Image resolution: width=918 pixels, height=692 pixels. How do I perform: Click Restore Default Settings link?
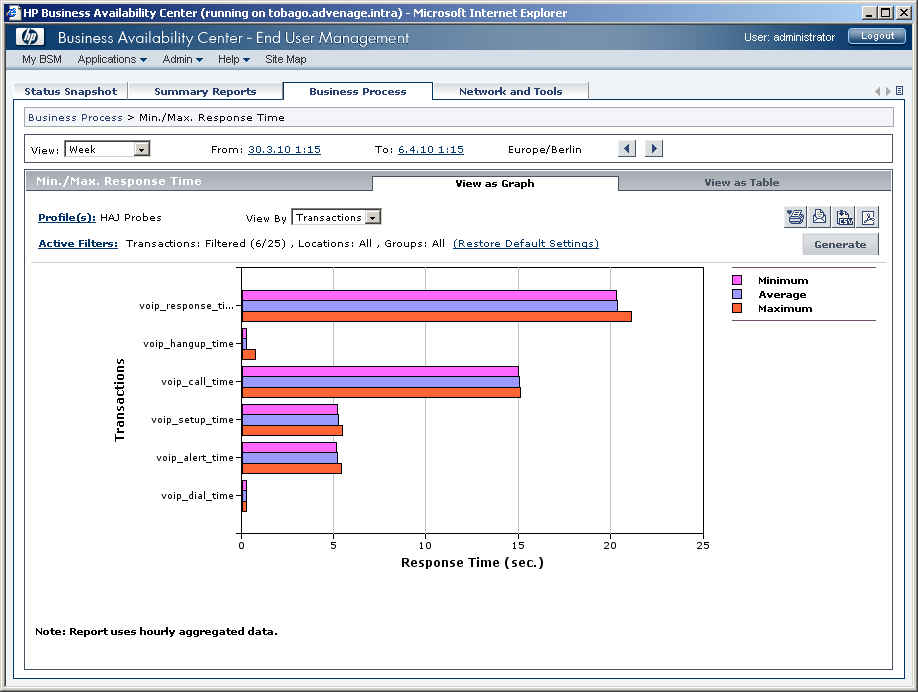tap(526, 244)
